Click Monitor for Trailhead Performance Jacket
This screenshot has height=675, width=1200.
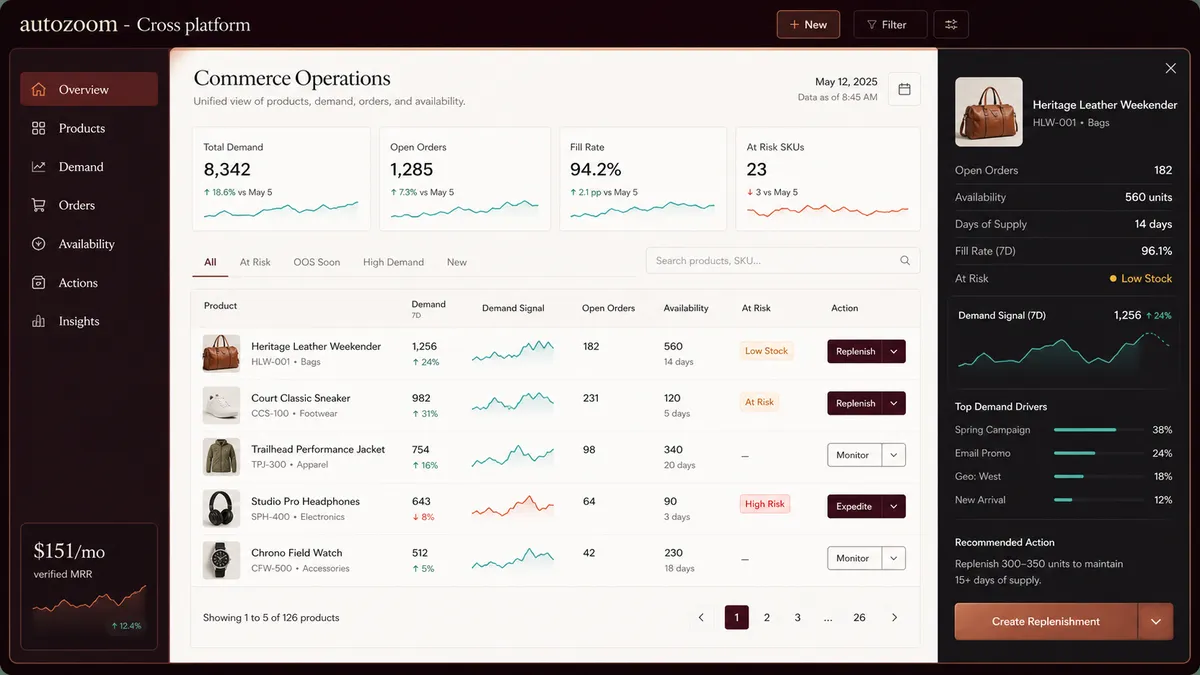[855, 455]
